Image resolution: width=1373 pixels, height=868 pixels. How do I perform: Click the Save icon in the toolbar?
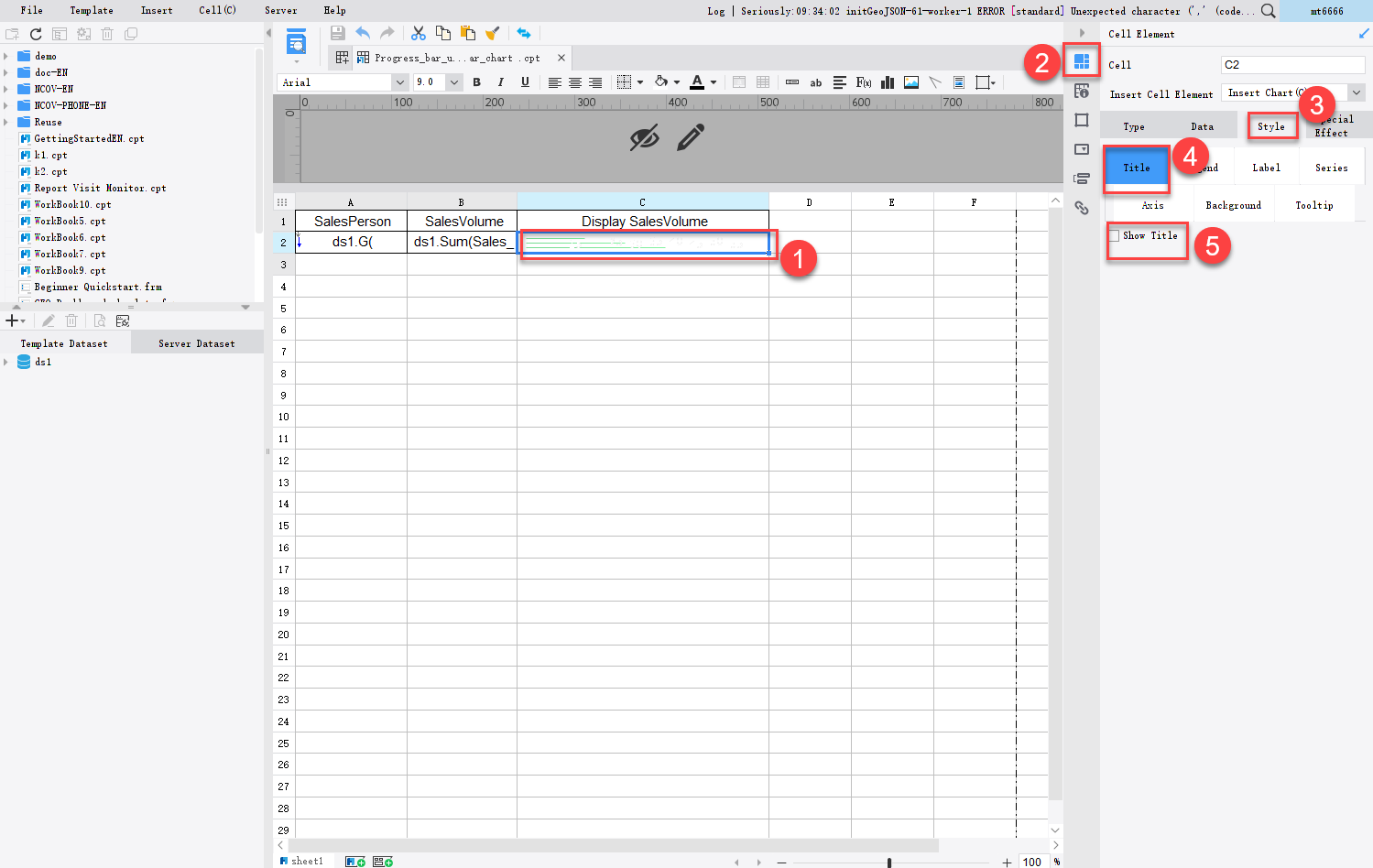(337, 32)
